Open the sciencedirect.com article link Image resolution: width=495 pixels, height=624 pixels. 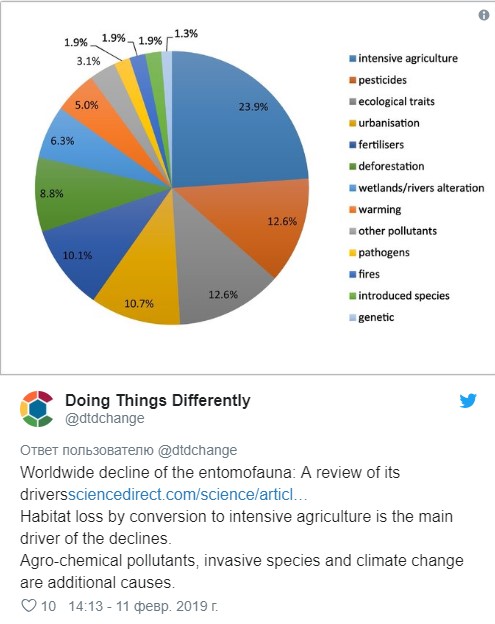(187, 494)
